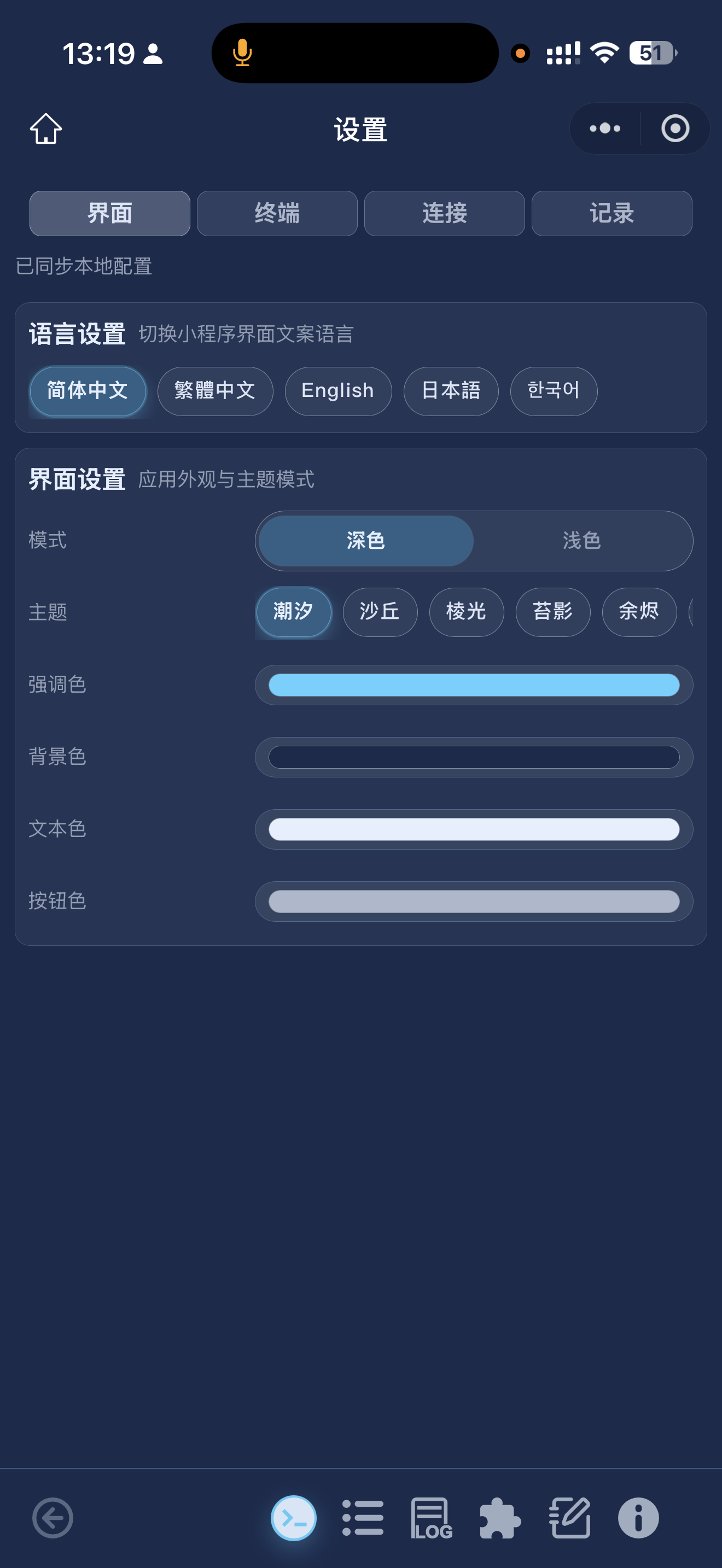Tap the home icon in header

pyautogui.click(x=46, y=128)
